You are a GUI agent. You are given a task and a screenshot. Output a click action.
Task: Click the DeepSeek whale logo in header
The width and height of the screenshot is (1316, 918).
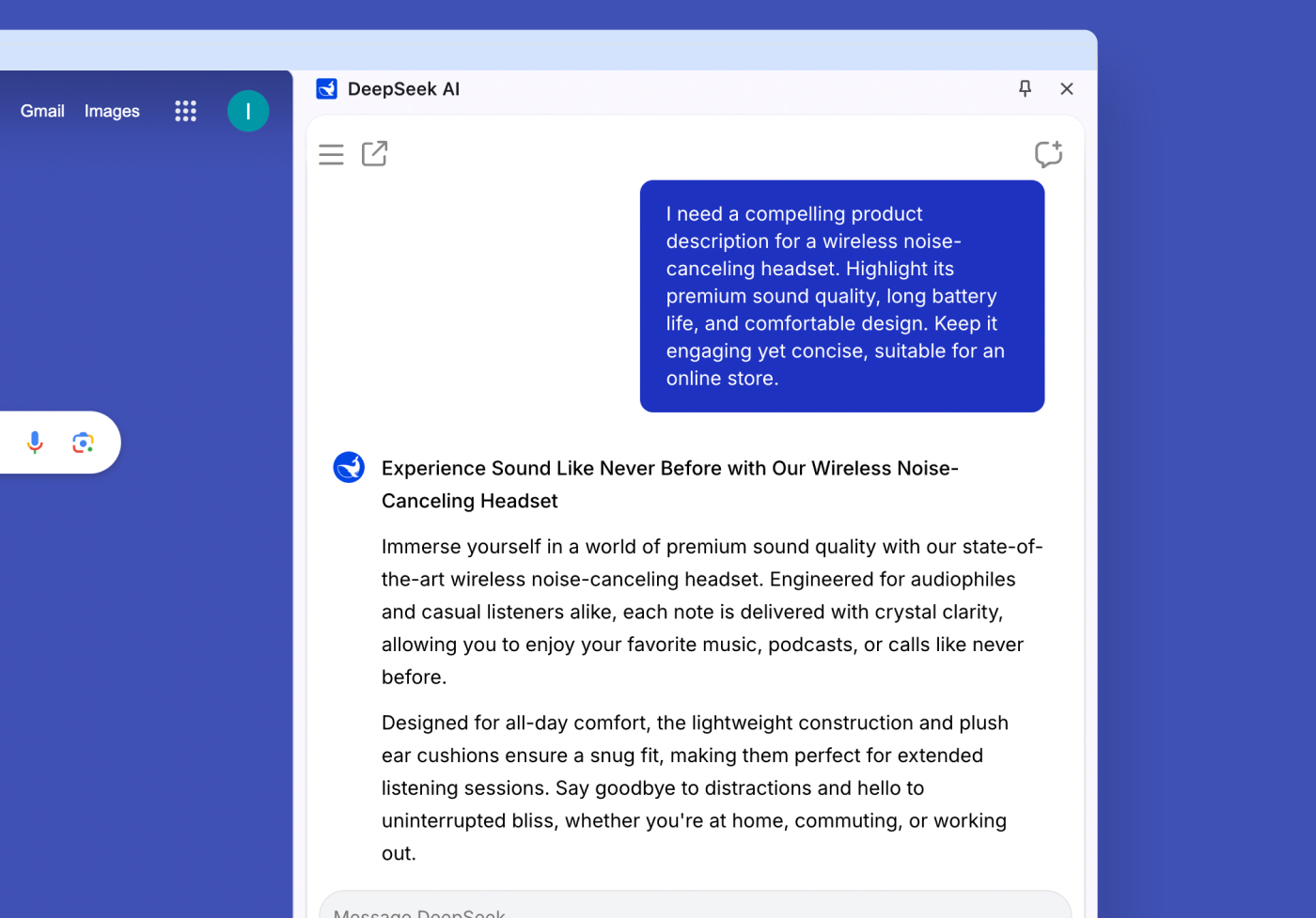click(x=327, y=88)
